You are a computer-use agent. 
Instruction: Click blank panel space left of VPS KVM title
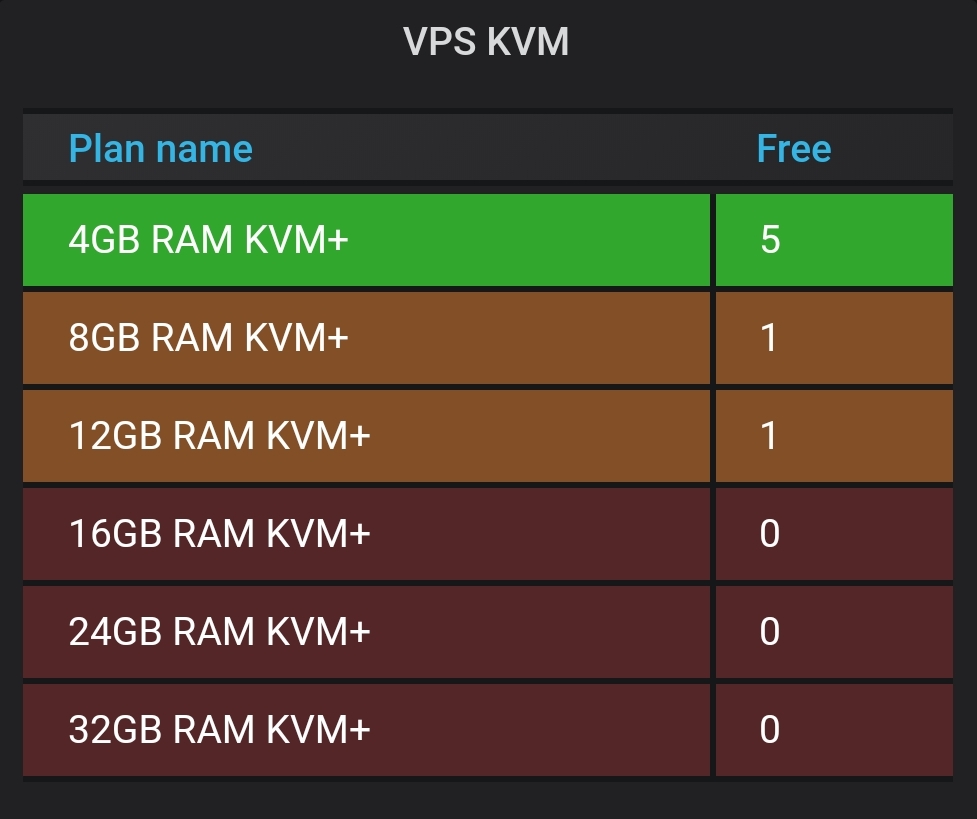[x=200, y=42]
